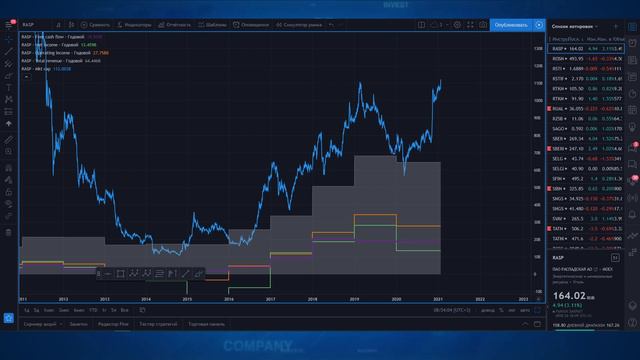Click the Сравнить compare button
640x360 pixels.
[96, 25]
